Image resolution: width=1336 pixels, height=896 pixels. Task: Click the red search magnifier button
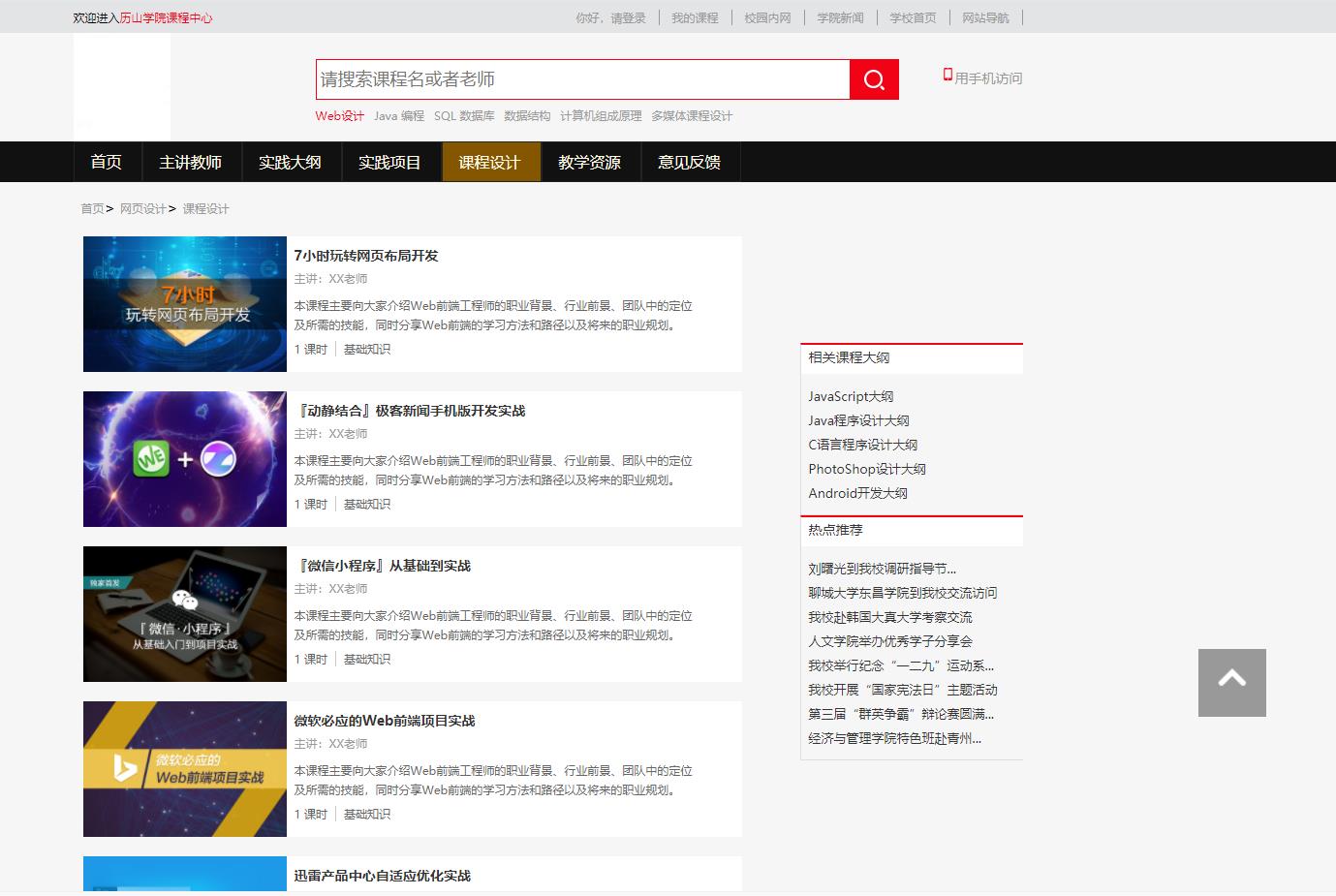tap(874, 79)
